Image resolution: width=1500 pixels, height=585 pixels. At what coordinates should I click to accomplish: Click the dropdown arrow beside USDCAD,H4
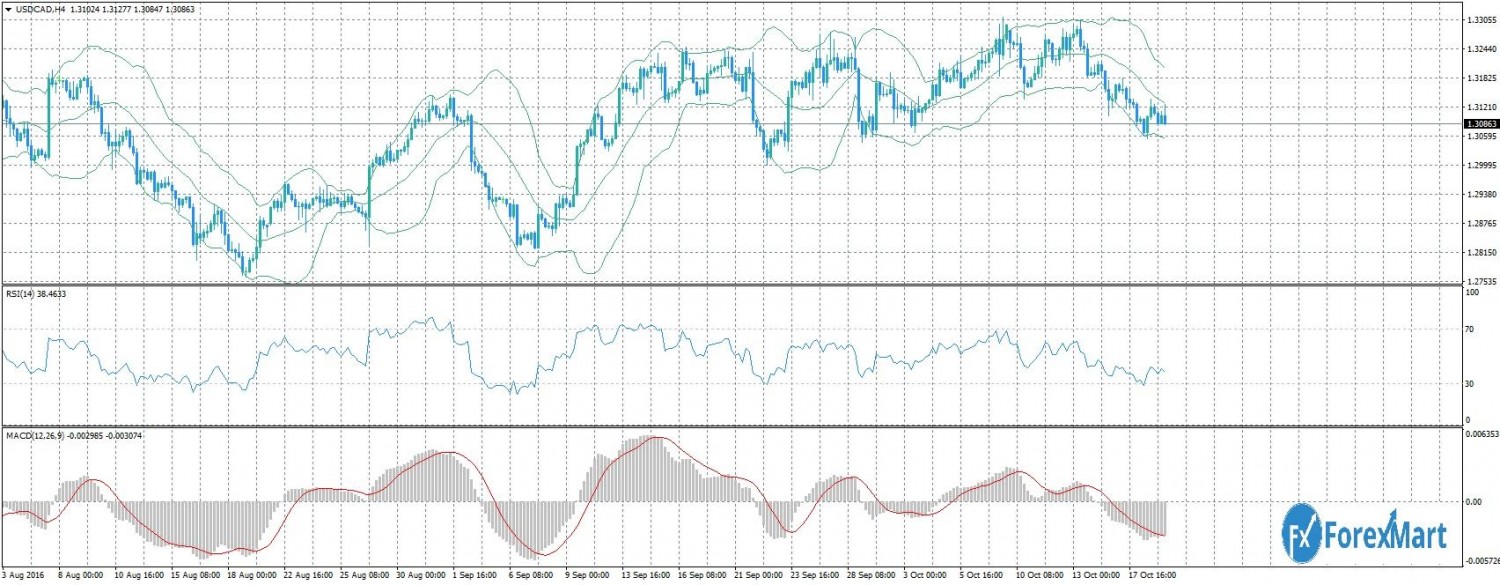[7, 9]
